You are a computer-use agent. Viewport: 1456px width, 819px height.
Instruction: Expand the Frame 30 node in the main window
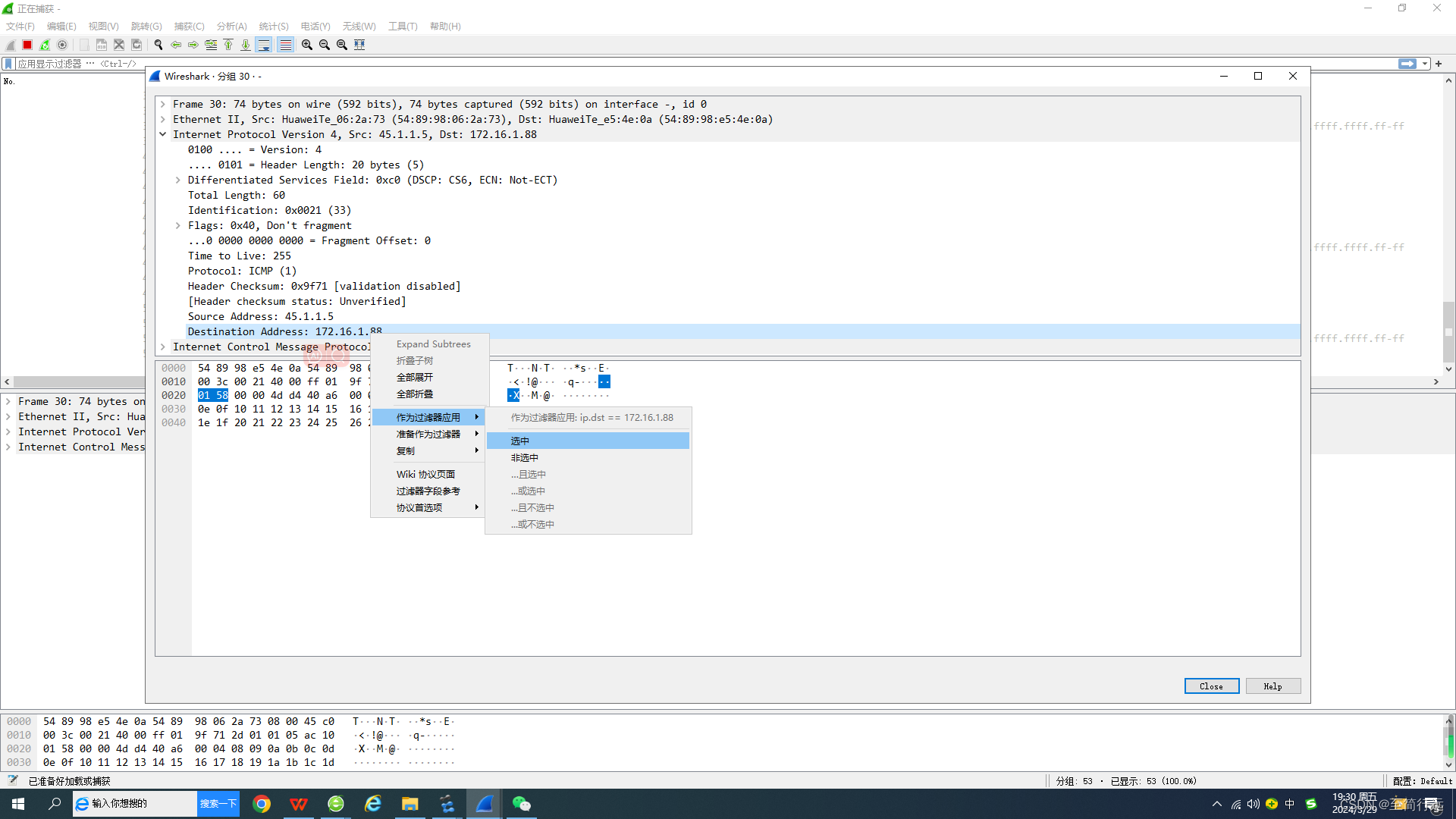click(8, 401)
